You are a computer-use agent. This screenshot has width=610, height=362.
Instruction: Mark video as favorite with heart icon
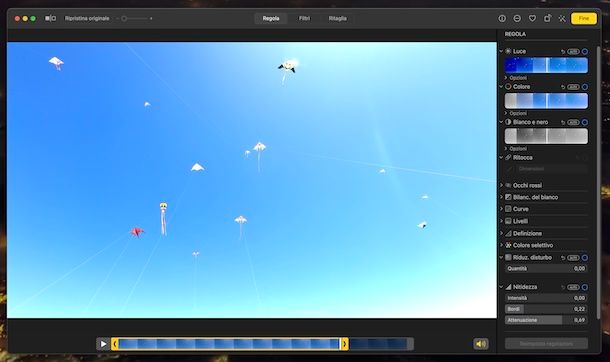[532, 18]
